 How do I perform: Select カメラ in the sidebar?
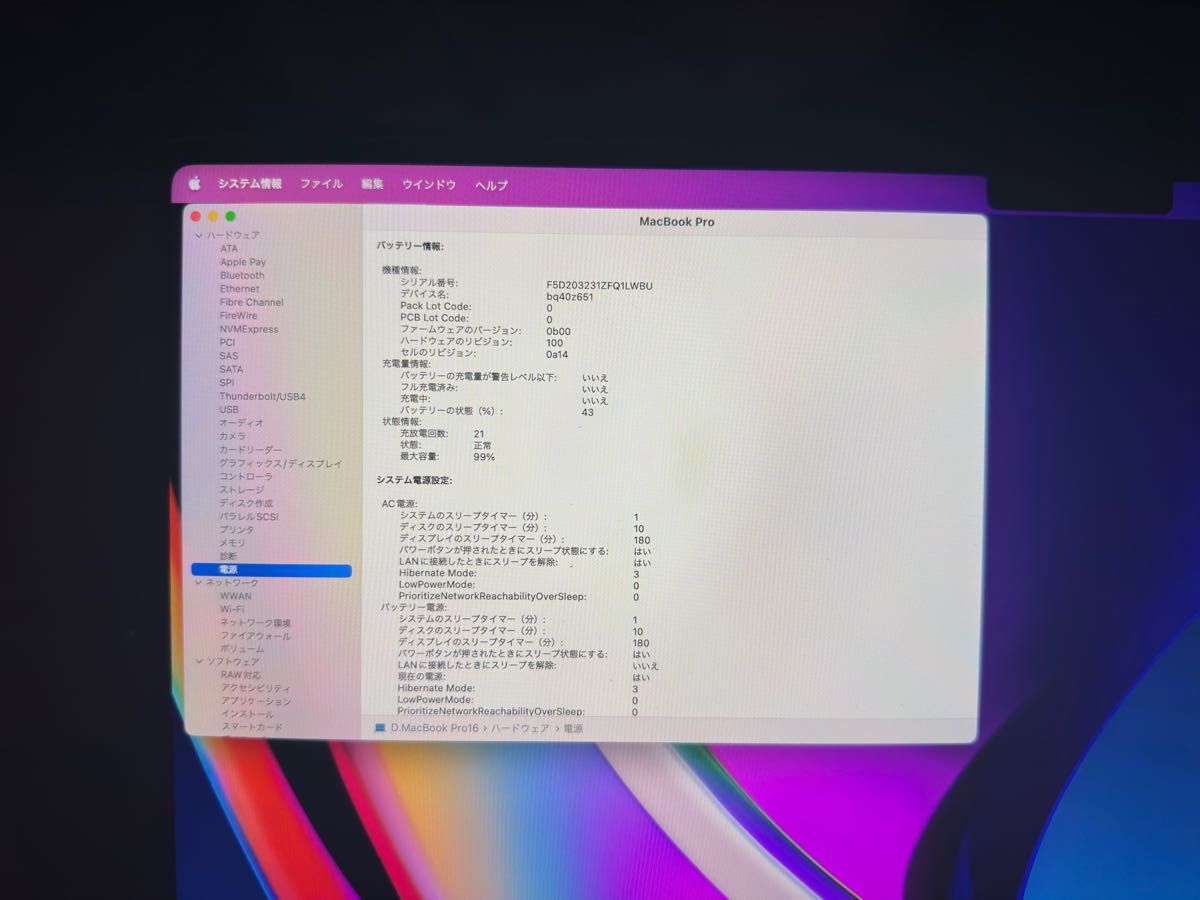point(232,437)
